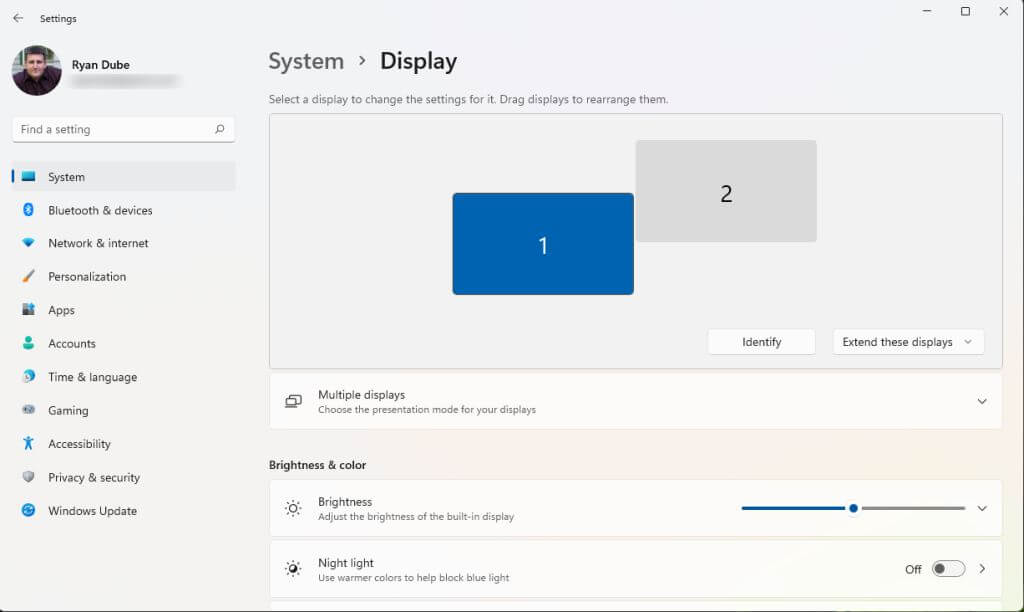Open Privacy & security settings

pyautogui.click(x=94, y=477)
